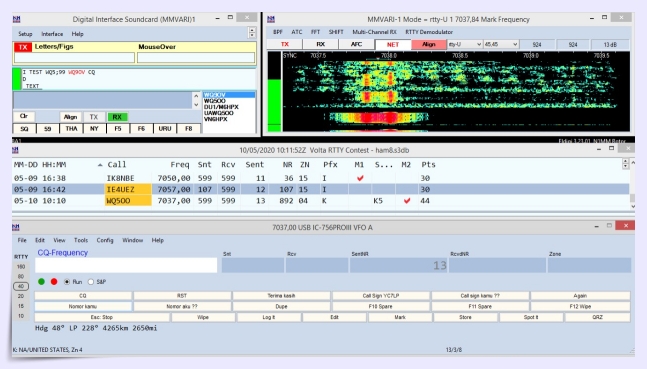Click the Esc: Stop button

(102, 317)
